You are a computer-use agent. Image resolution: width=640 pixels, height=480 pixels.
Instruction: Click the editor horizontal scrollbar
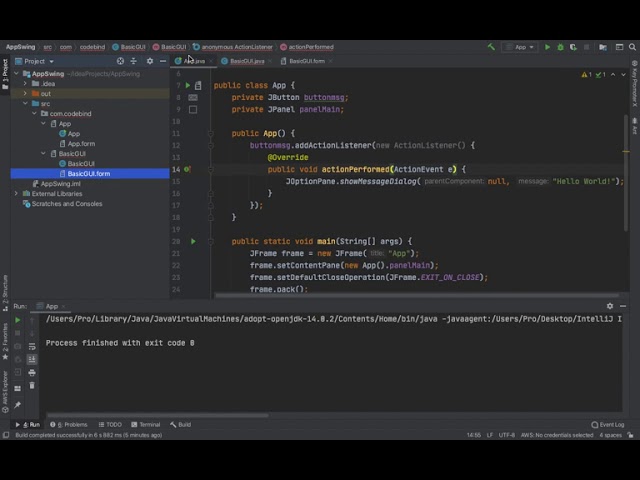point(416,296)
